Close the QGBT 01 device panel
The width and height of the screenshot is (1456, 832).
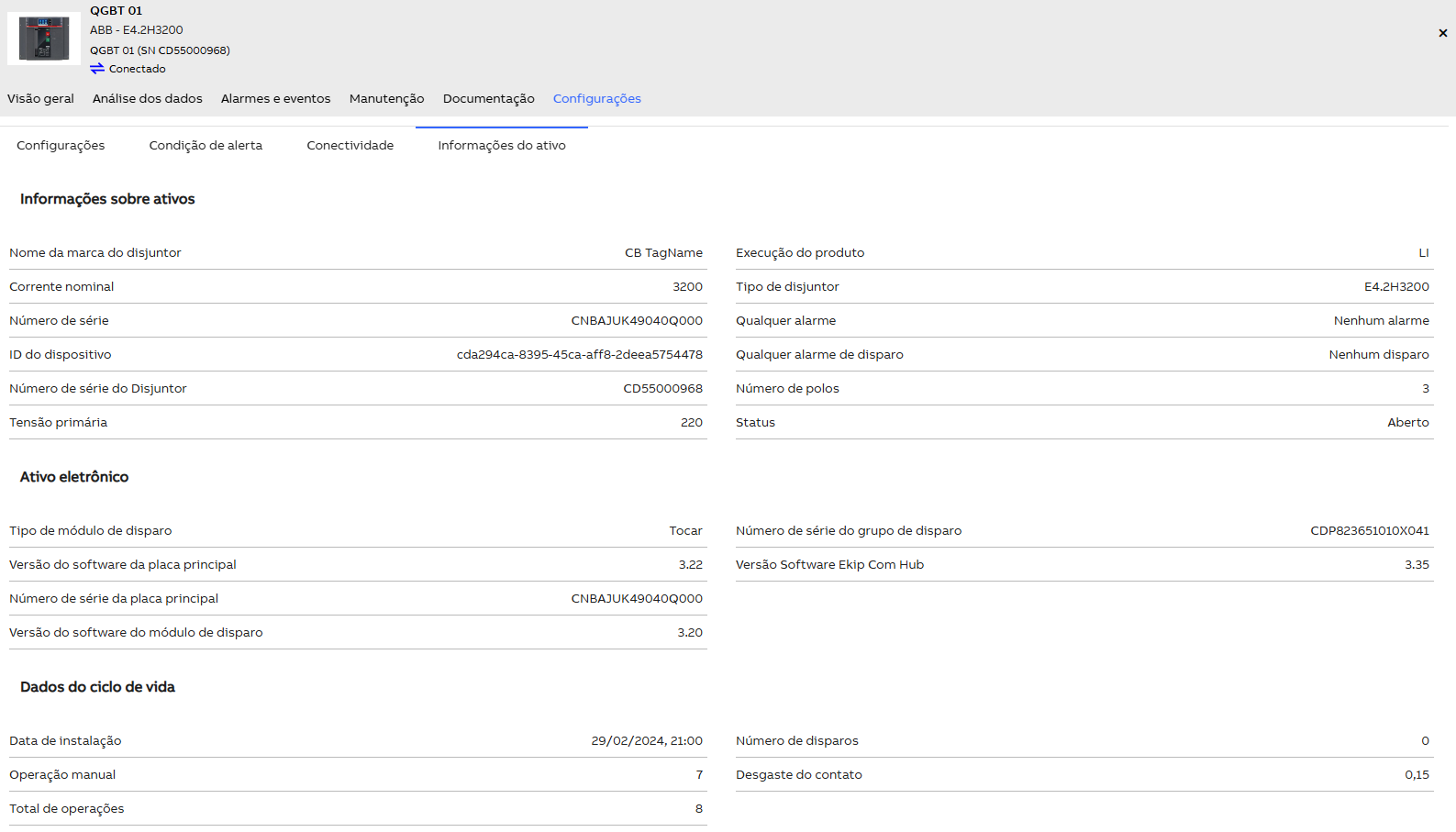[1442, 33]
